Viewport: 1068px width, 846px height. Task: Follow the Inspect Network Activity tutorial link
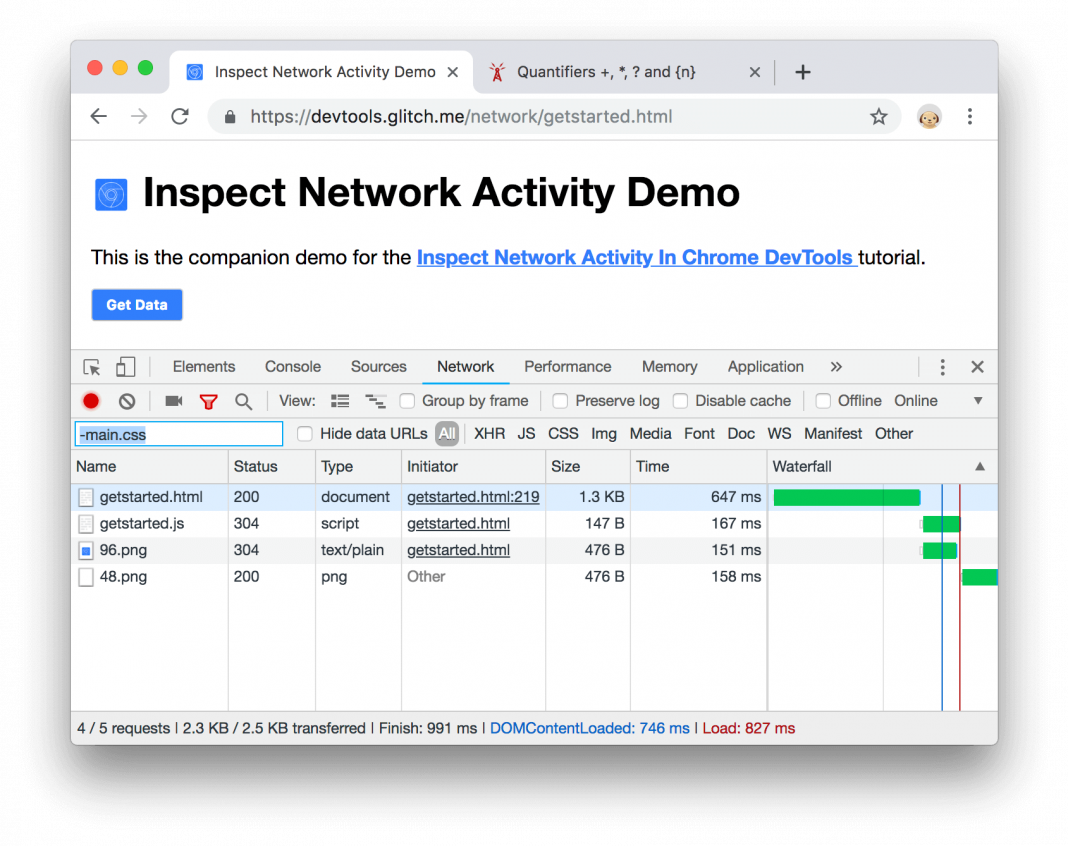(x=637, y=257)
